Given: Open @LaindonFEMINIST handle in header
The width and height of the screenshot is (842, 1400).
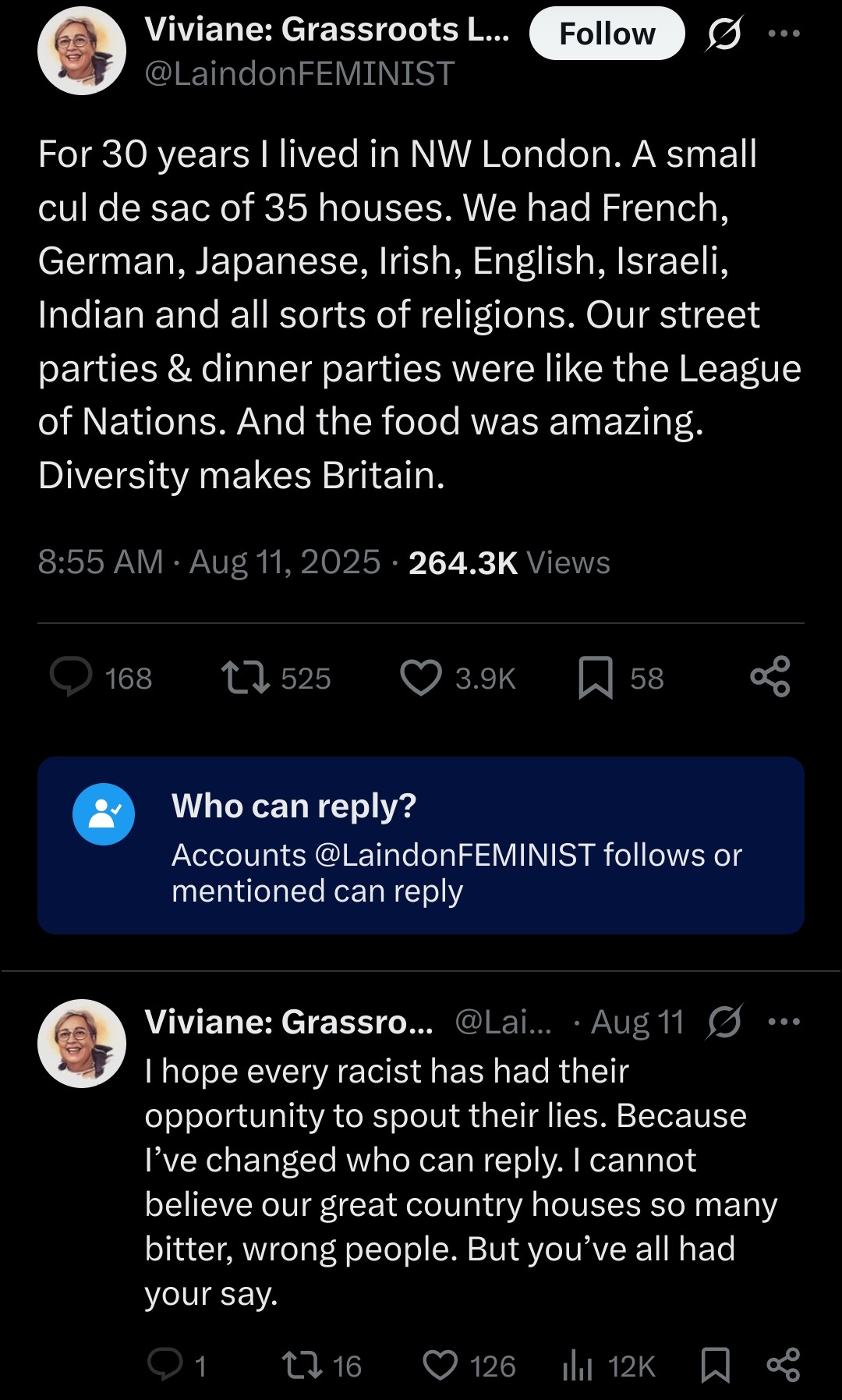Looking at the screenshot, I should 299,74.
